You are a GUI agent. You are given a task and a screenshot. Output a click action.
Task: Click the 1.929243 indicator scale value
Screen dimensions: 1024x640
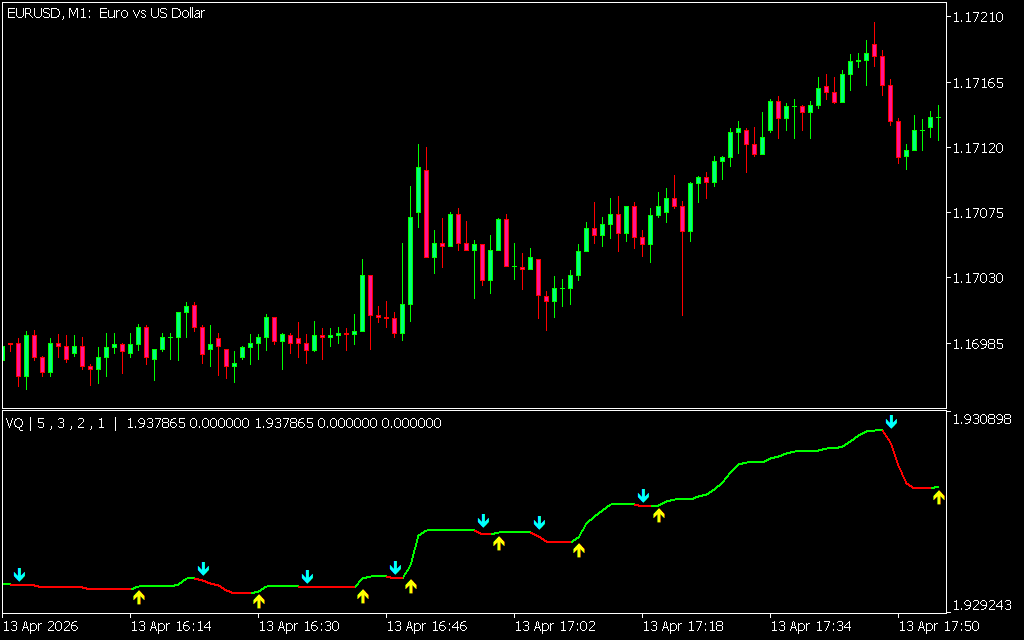[x=986, y=606]
